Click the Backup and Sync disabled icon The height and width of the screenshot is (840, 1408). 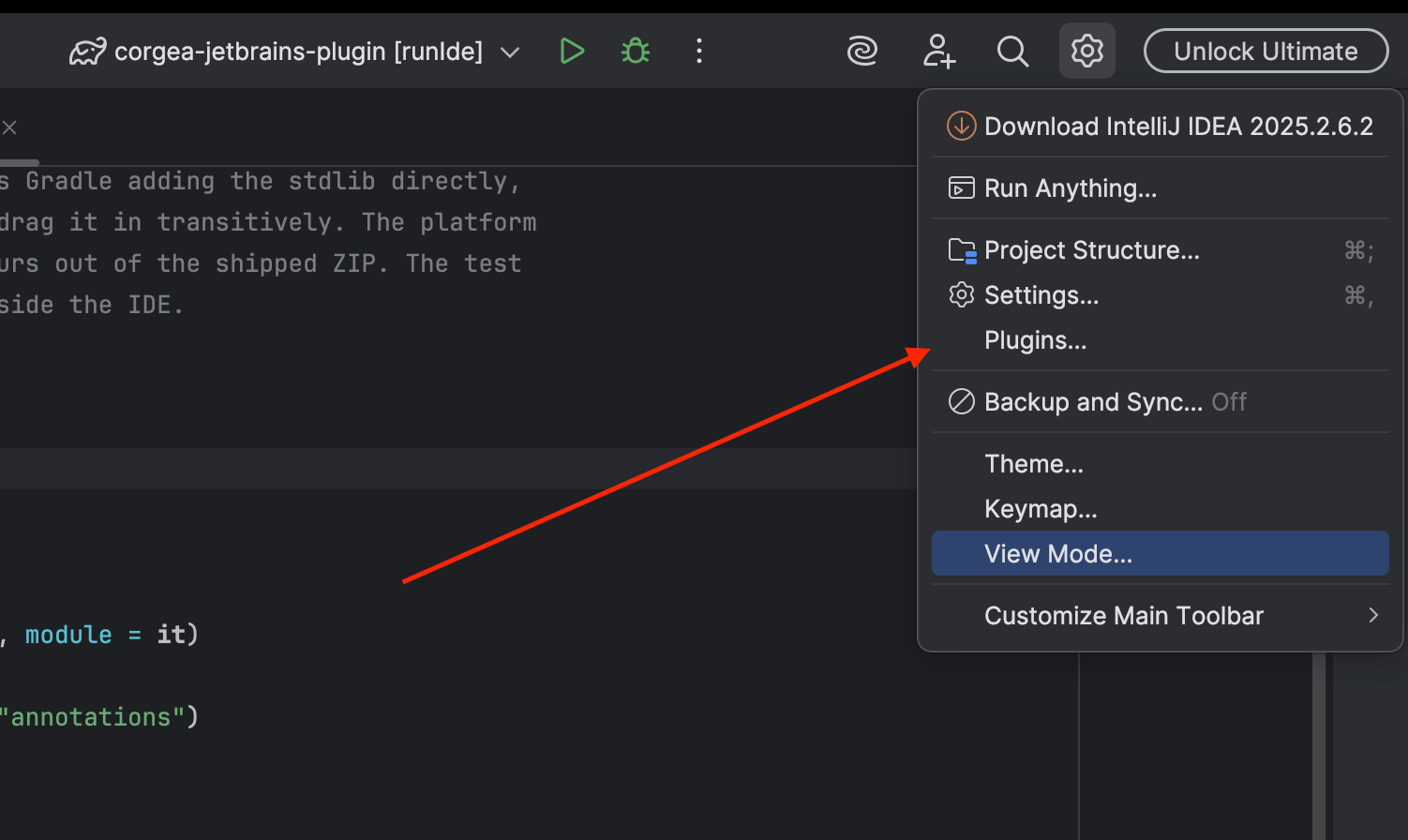click(962, 402)
